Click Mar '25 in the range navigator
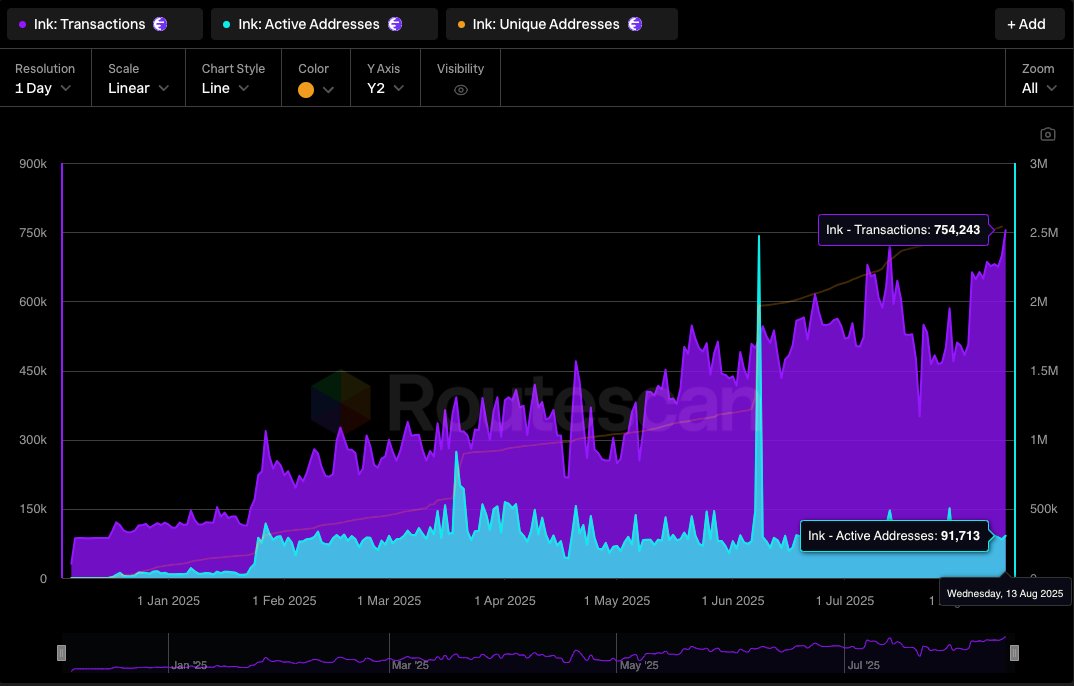This screenshot has width=1074, height=686. (x=410, y=665)
